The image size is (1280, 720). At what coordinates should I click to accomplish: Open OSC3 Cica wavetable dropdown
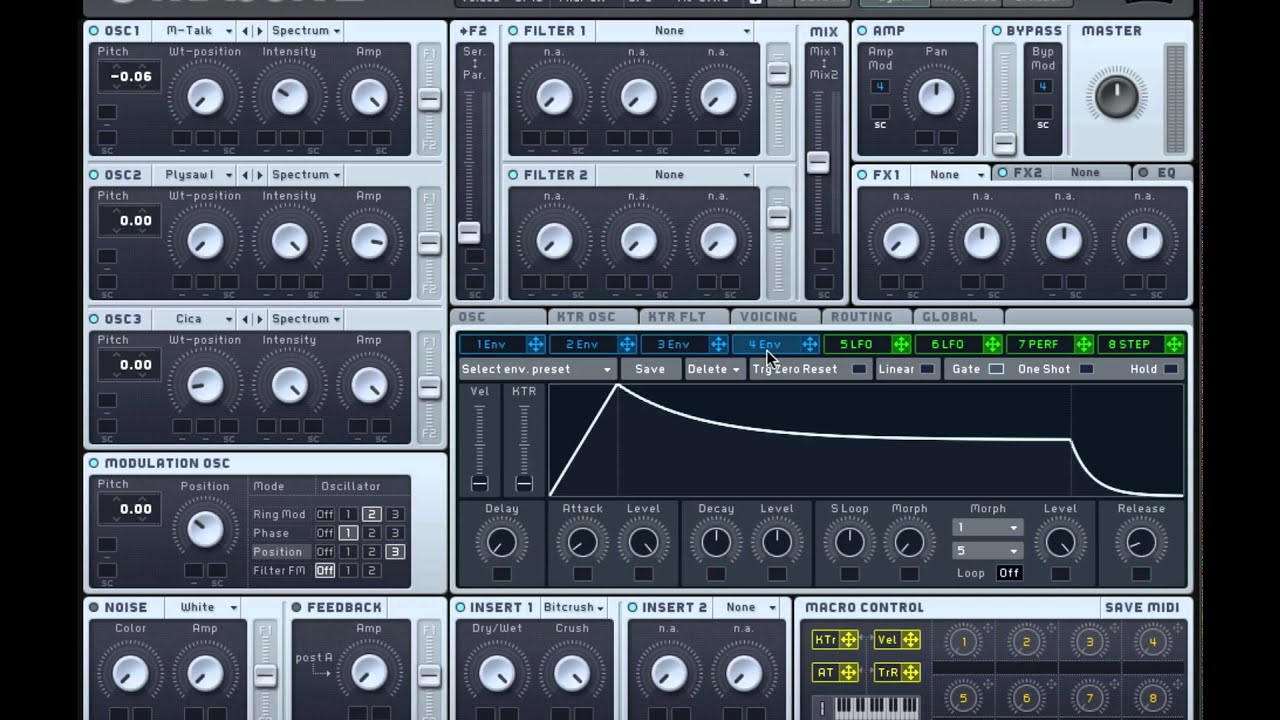199,319
